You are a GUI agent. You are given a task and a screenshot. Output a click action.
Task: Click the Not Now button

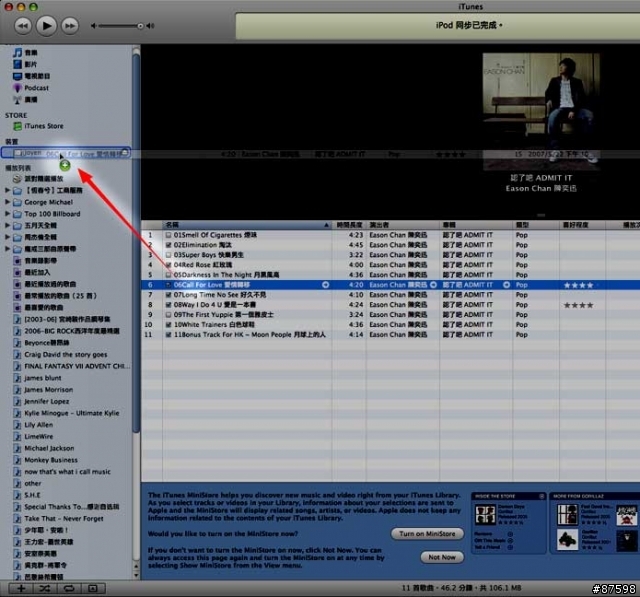[x=442, y=557]
